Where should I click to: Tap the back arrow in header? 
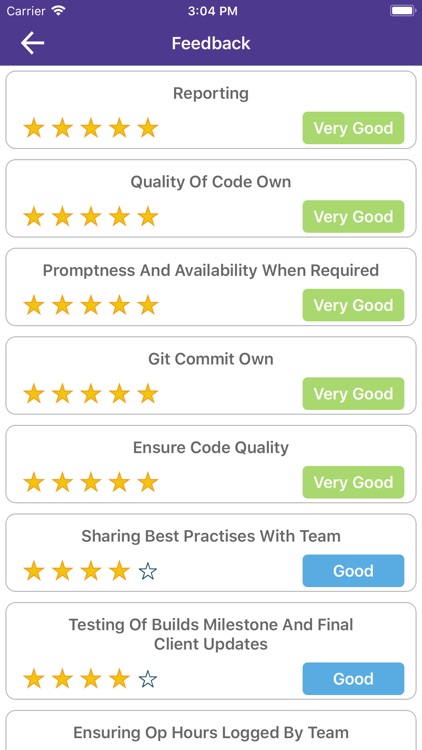tap(33, 43)
